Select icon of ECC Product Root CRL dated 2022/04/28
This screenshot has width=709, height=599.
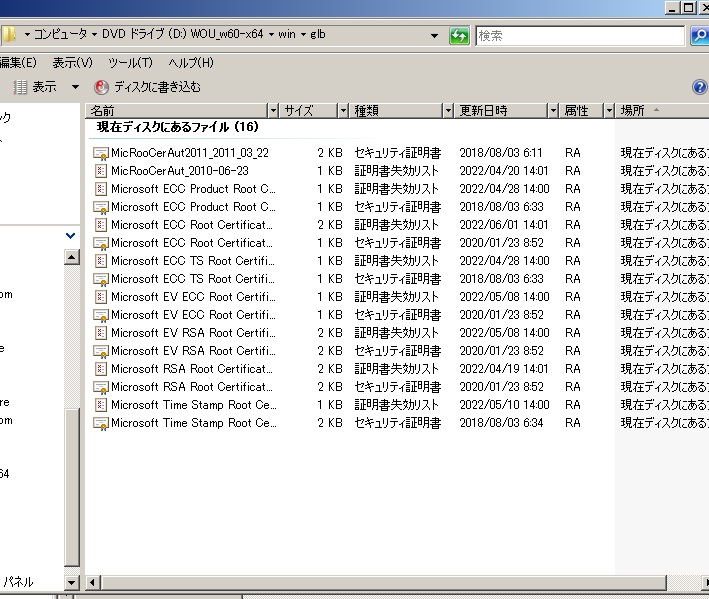tap(101, 189)
